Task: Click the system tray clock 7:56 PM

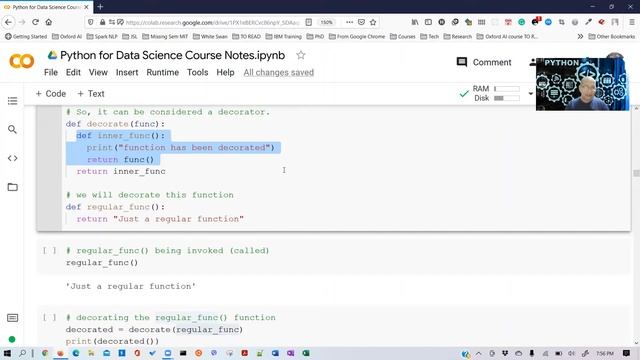Action: coord(604,353)
